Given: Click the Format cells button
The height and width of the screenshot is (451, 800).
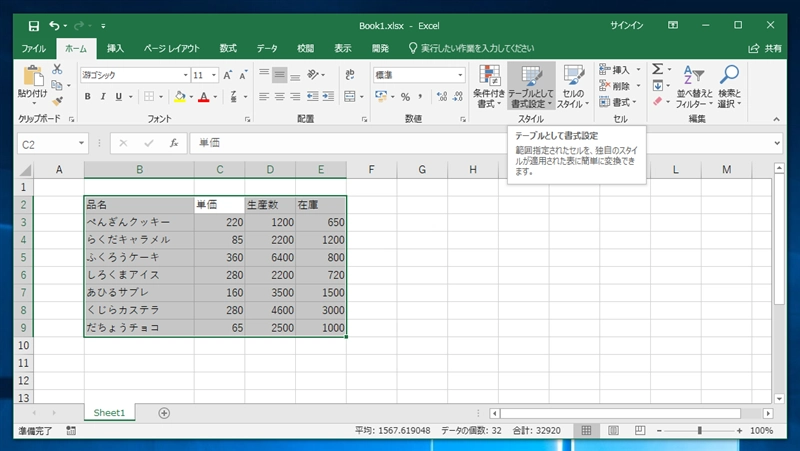Looking at the screenshot, I should (x=619, y=102).
